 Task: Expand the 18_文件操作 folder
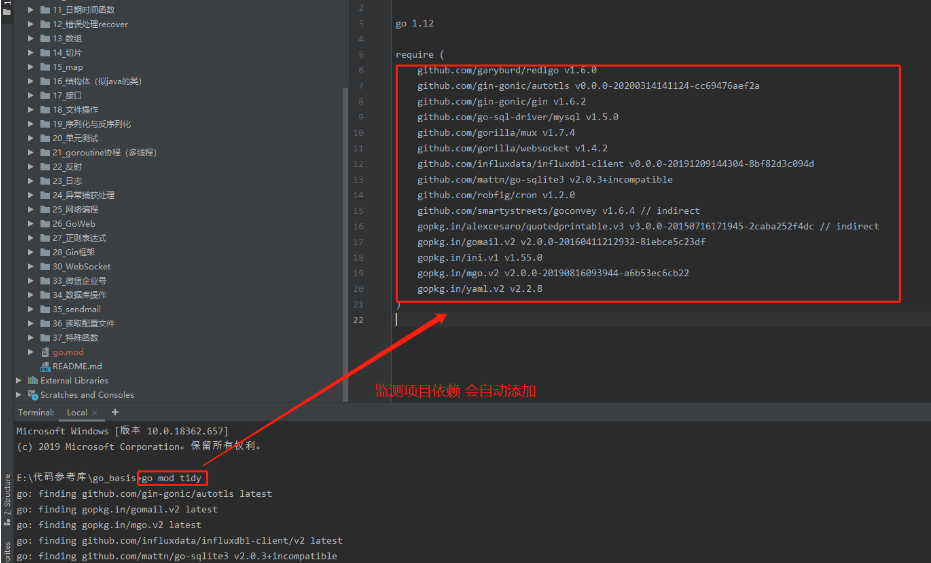click(30, 109)
